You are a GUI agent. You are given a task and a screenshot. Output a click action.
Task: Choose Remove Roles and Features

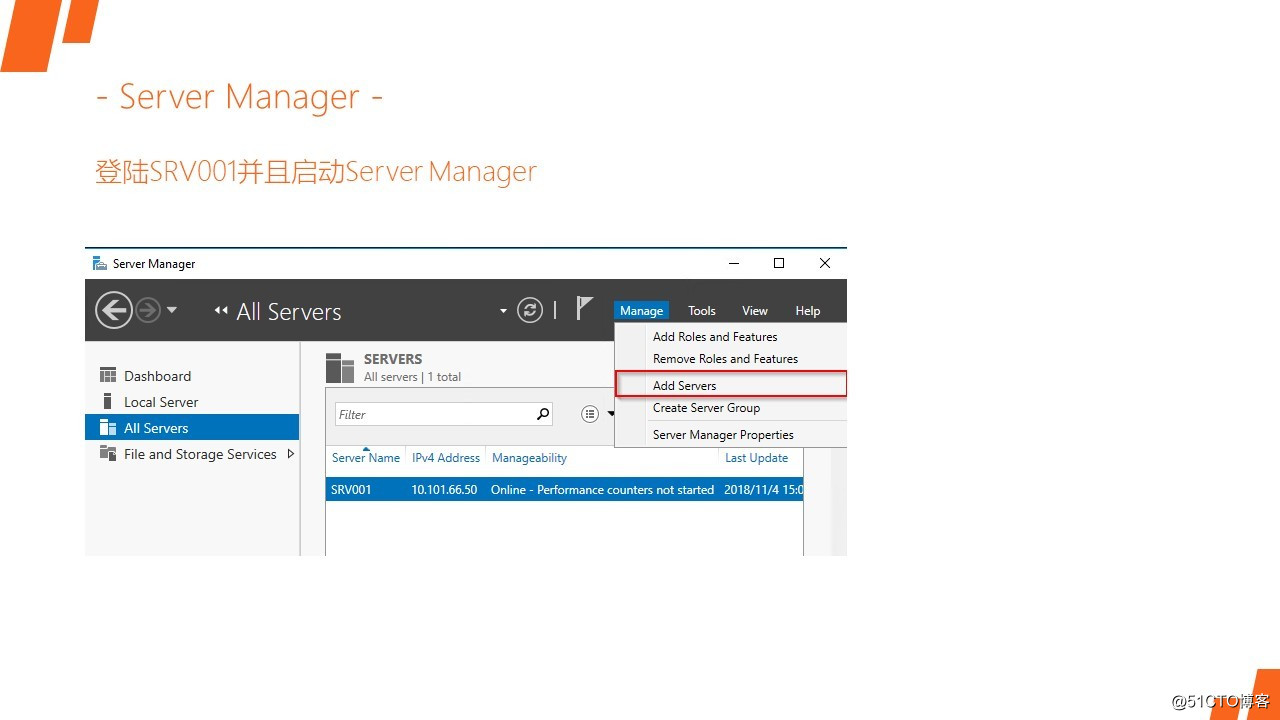725,359
